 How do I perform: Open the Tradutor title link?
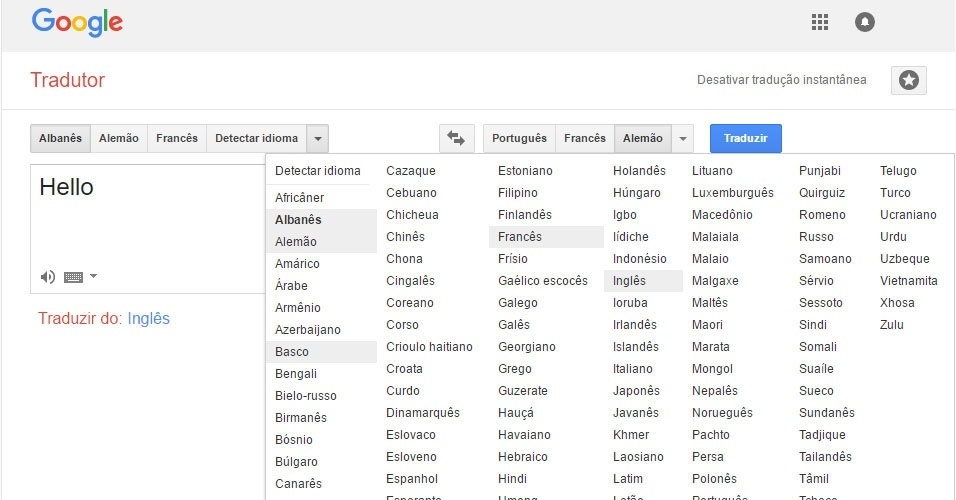point(68,80)
